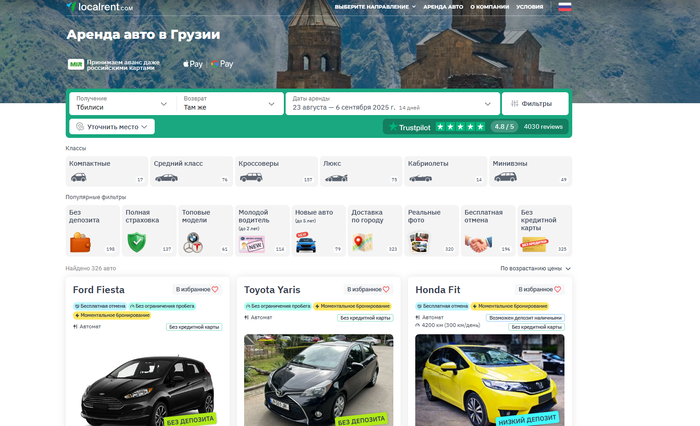700x426 pixels.
Task: Click Бесплатная отмена tag on Honda Fit
Action: tap(442, 306)
